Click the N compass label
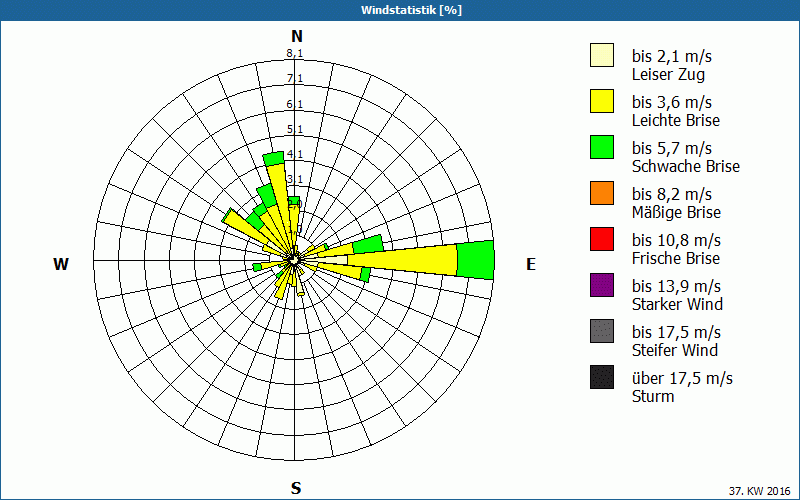 297,36
